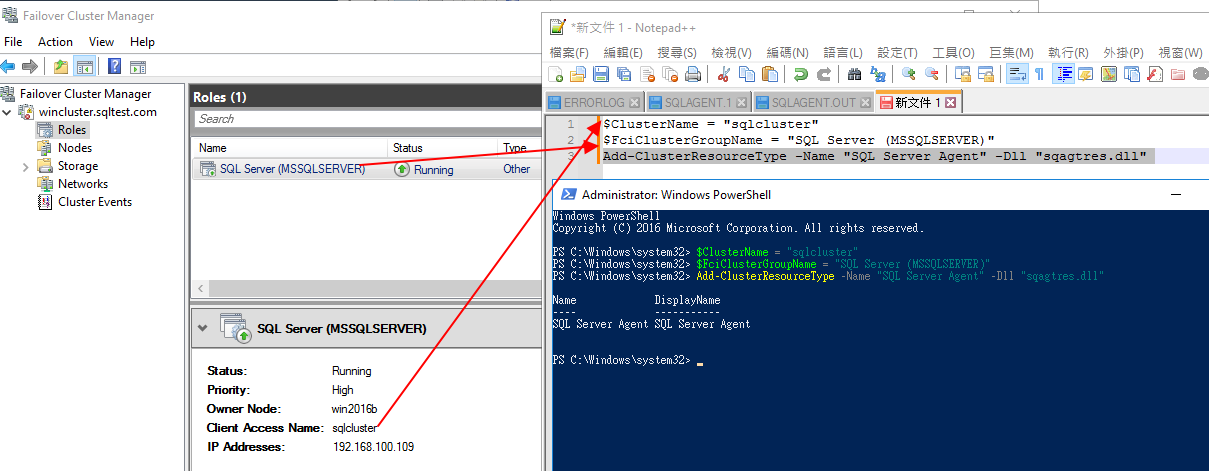Screen dimensions: 1209x471
Task: Open Notepad++ 外掛(P) menu
Action: (x=1123, y=52)
